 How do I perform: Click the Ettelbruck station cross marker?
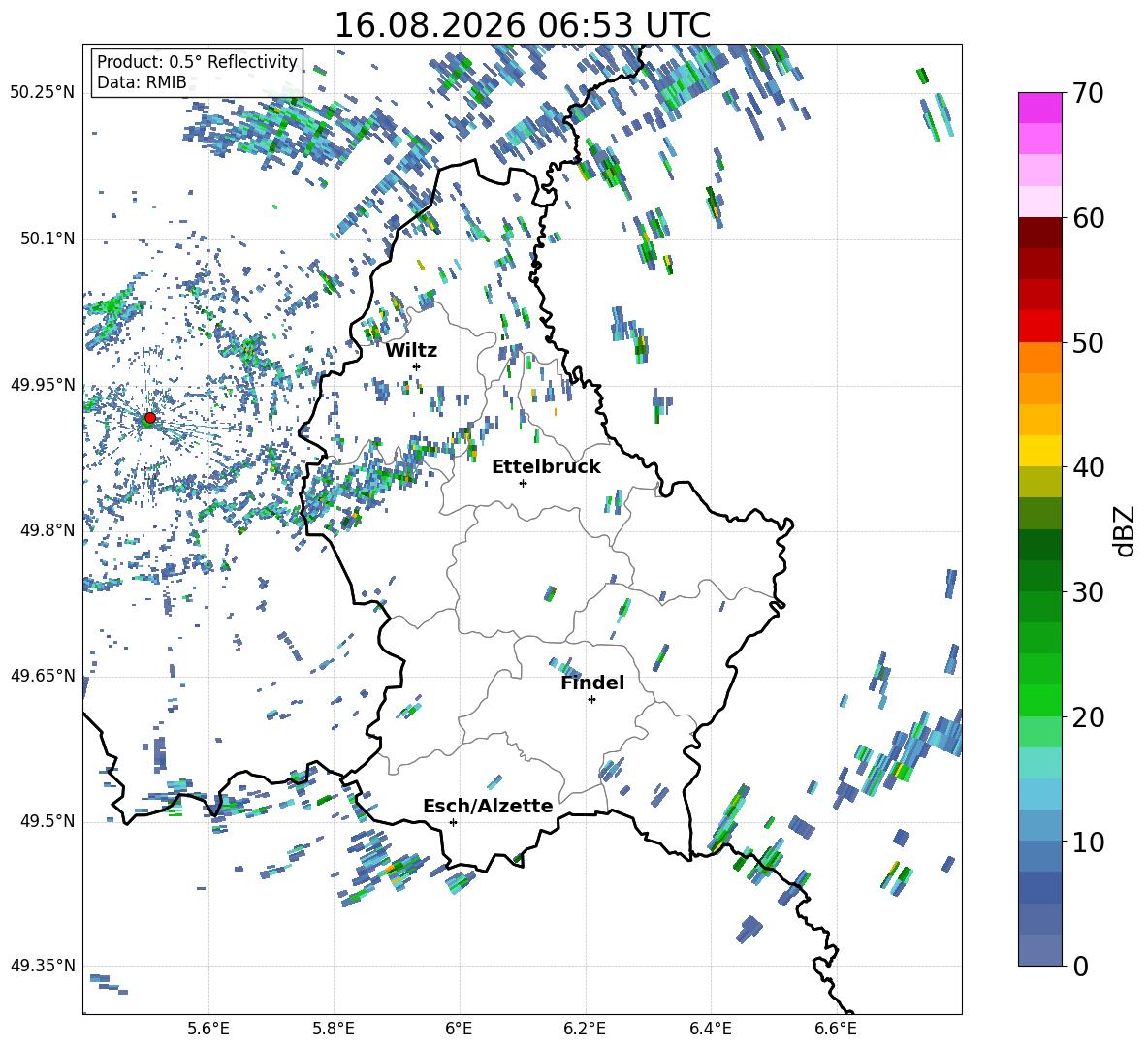(523, 483)
